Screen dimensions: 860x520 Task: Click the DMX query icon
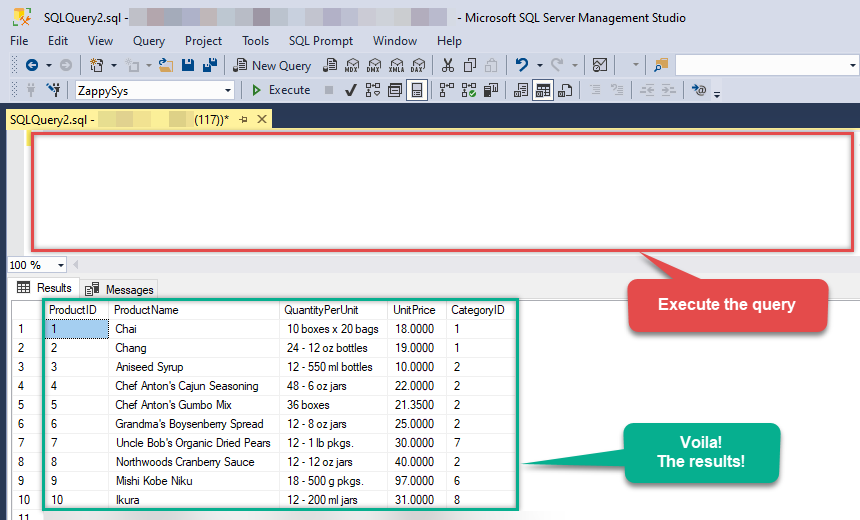pyautogui.click(x=374, y=65)
